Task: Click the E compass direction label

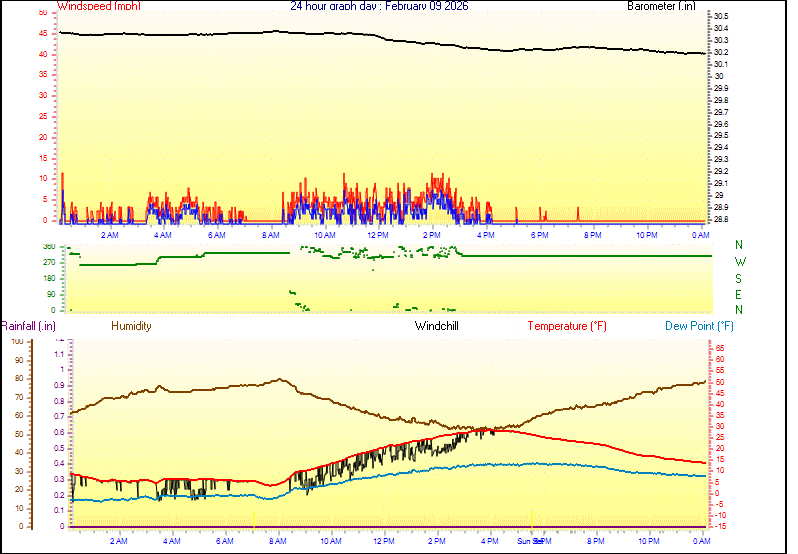Action: tap(739, 294)
